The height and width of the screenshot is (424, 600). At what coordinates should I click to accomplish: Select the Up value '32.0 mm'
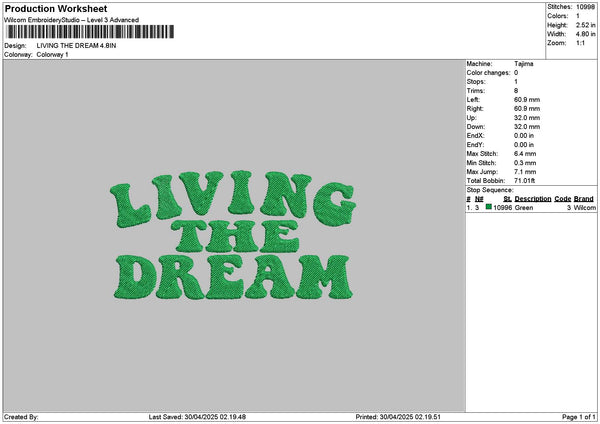click(x=527, y=118)
